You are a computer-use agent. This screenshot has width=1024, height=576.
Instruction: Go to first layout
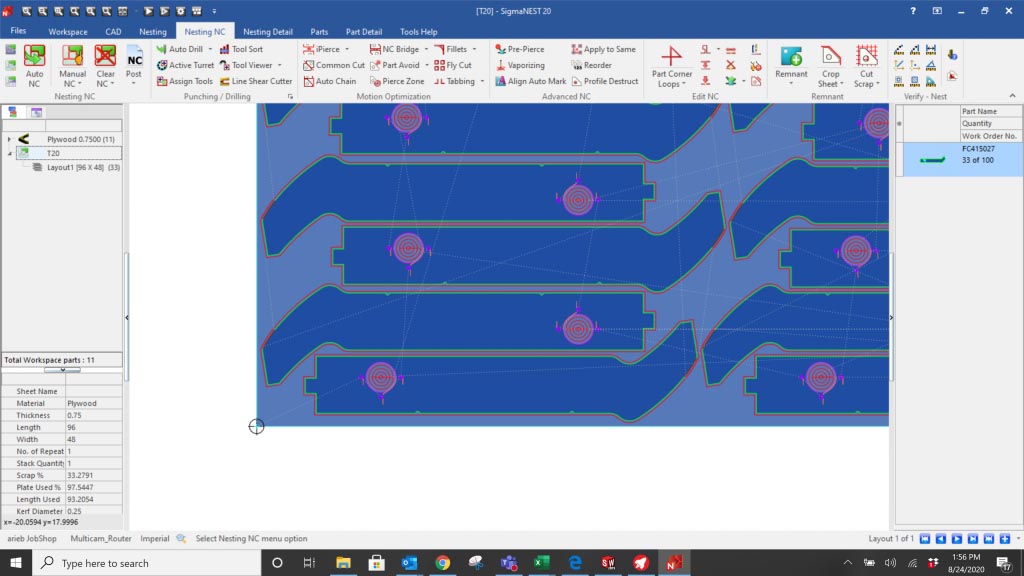point(925,539)
